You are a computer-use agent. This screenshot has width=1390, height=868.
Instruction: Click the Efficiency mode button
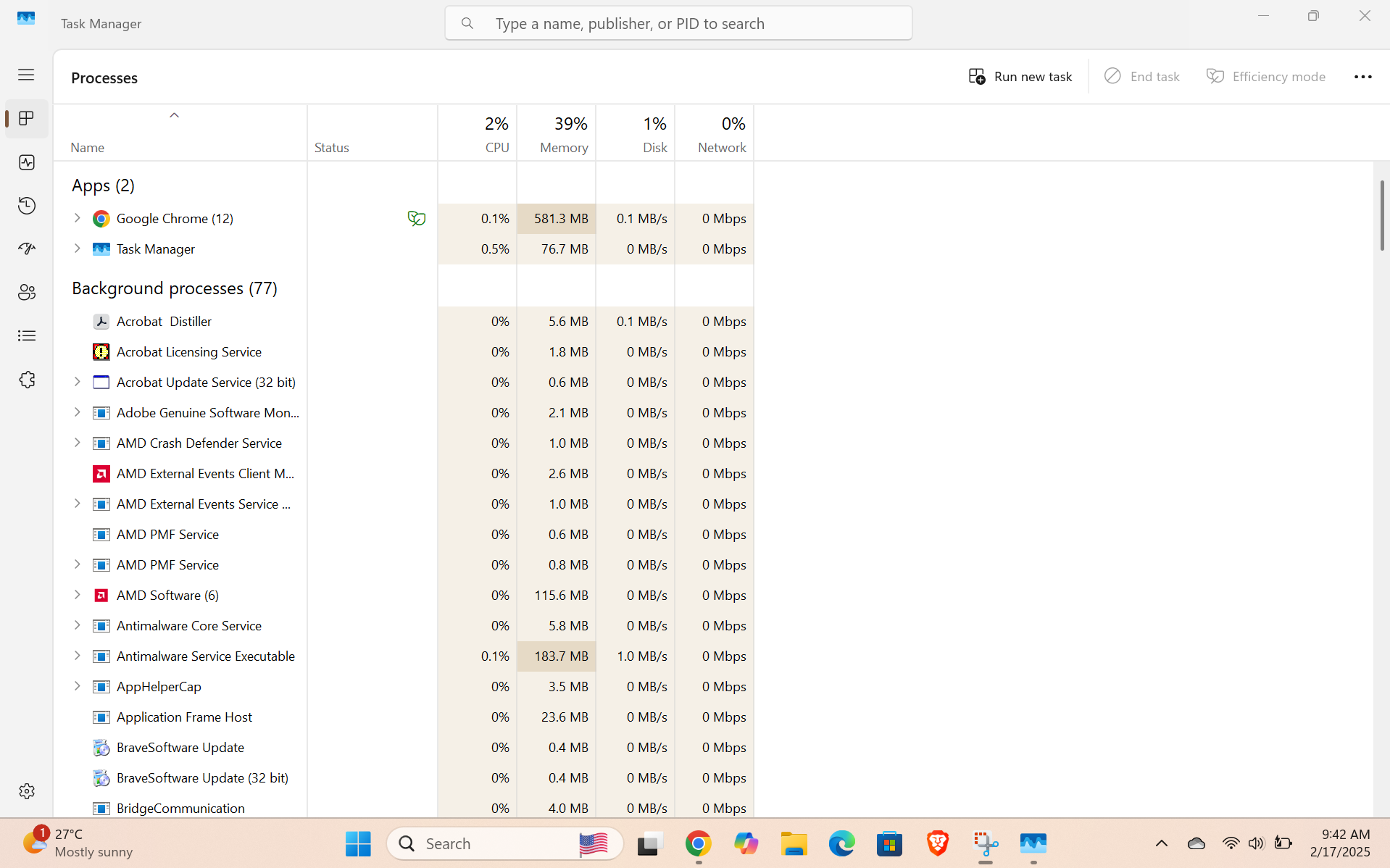click(x=1266, y=77)
